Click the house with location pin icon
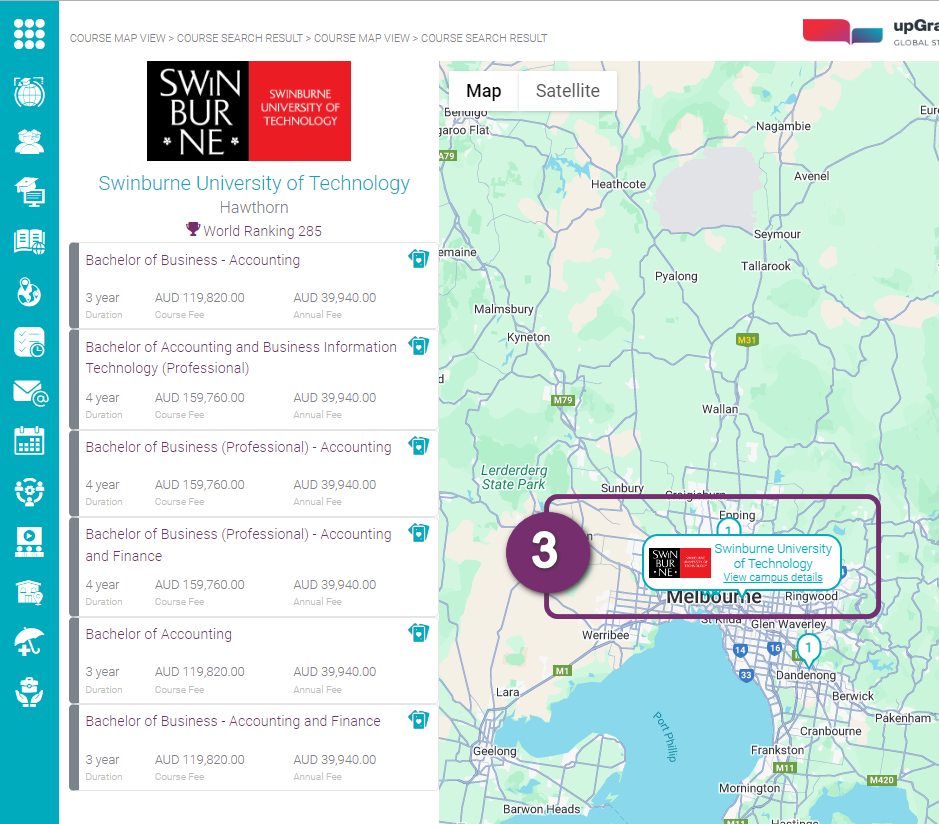This screenshot has height=824, width=939. tap(29, 591)
